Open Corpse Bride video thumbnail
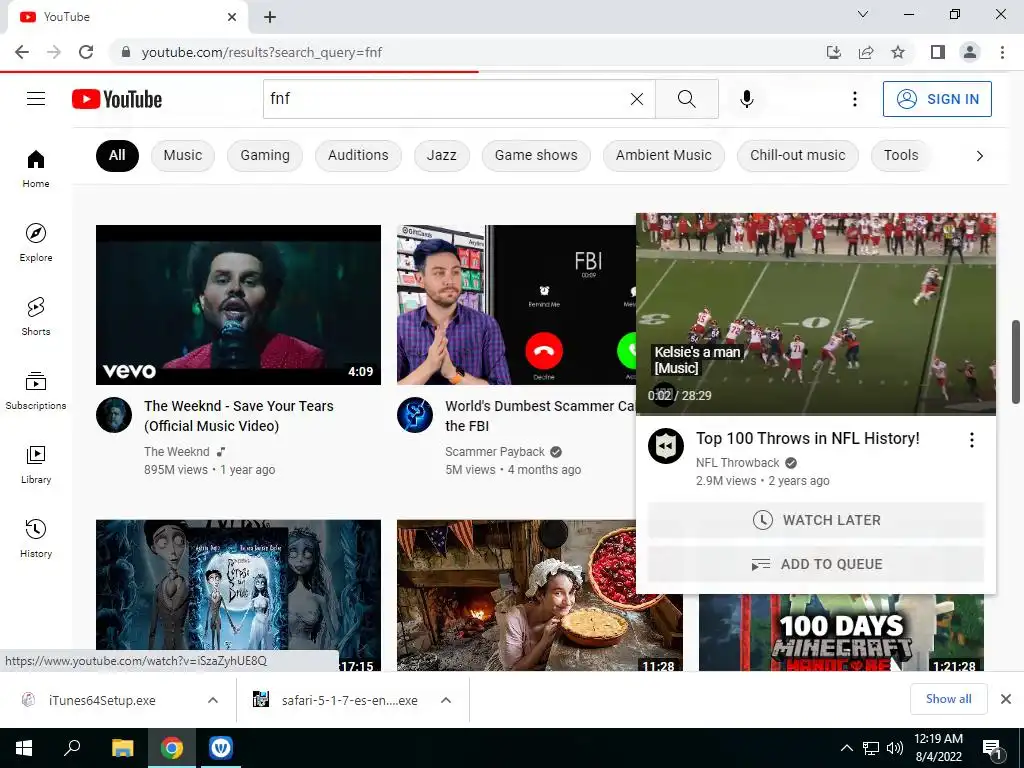Image resolution: width=1024 pixels, height=768 pixels. click(x=238, y=595)
